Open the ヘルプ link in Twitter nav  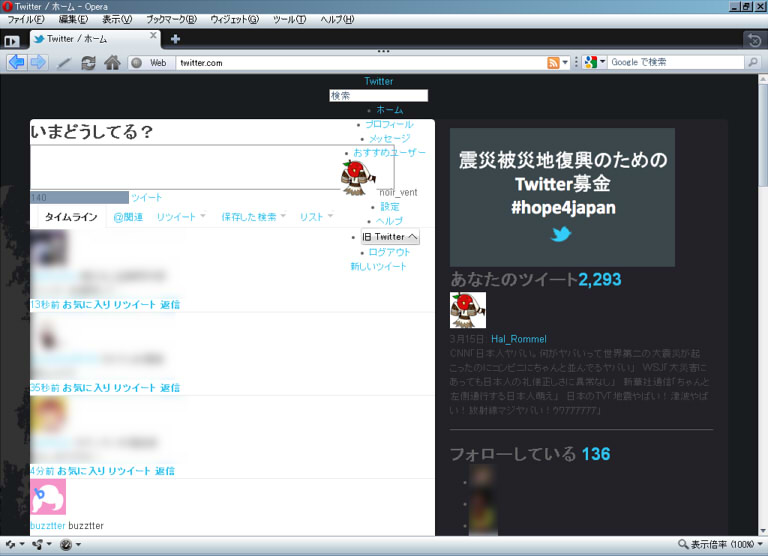[389, 221]
